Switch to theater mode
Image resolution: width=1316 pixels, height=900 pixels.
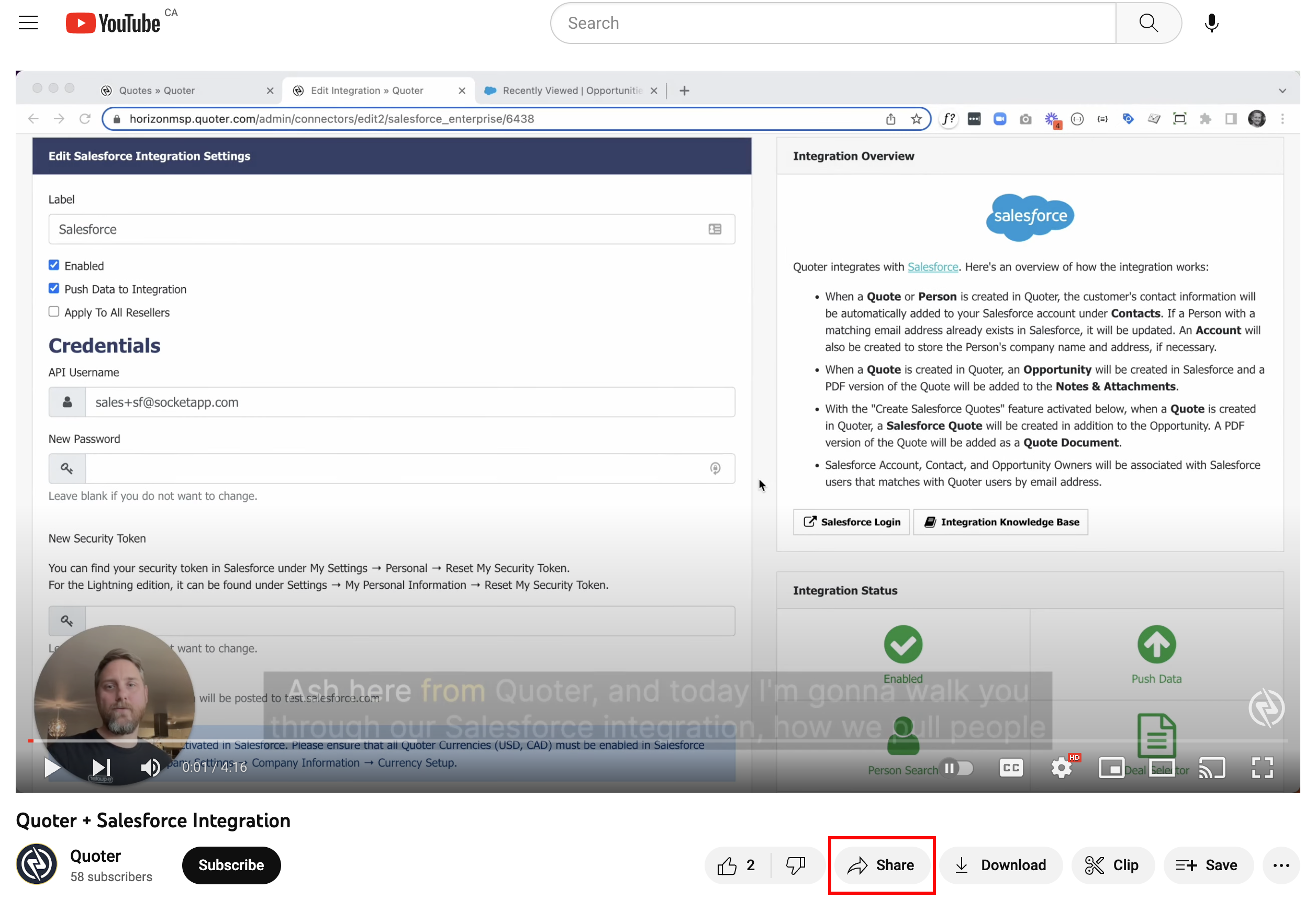click(1162, 768)
